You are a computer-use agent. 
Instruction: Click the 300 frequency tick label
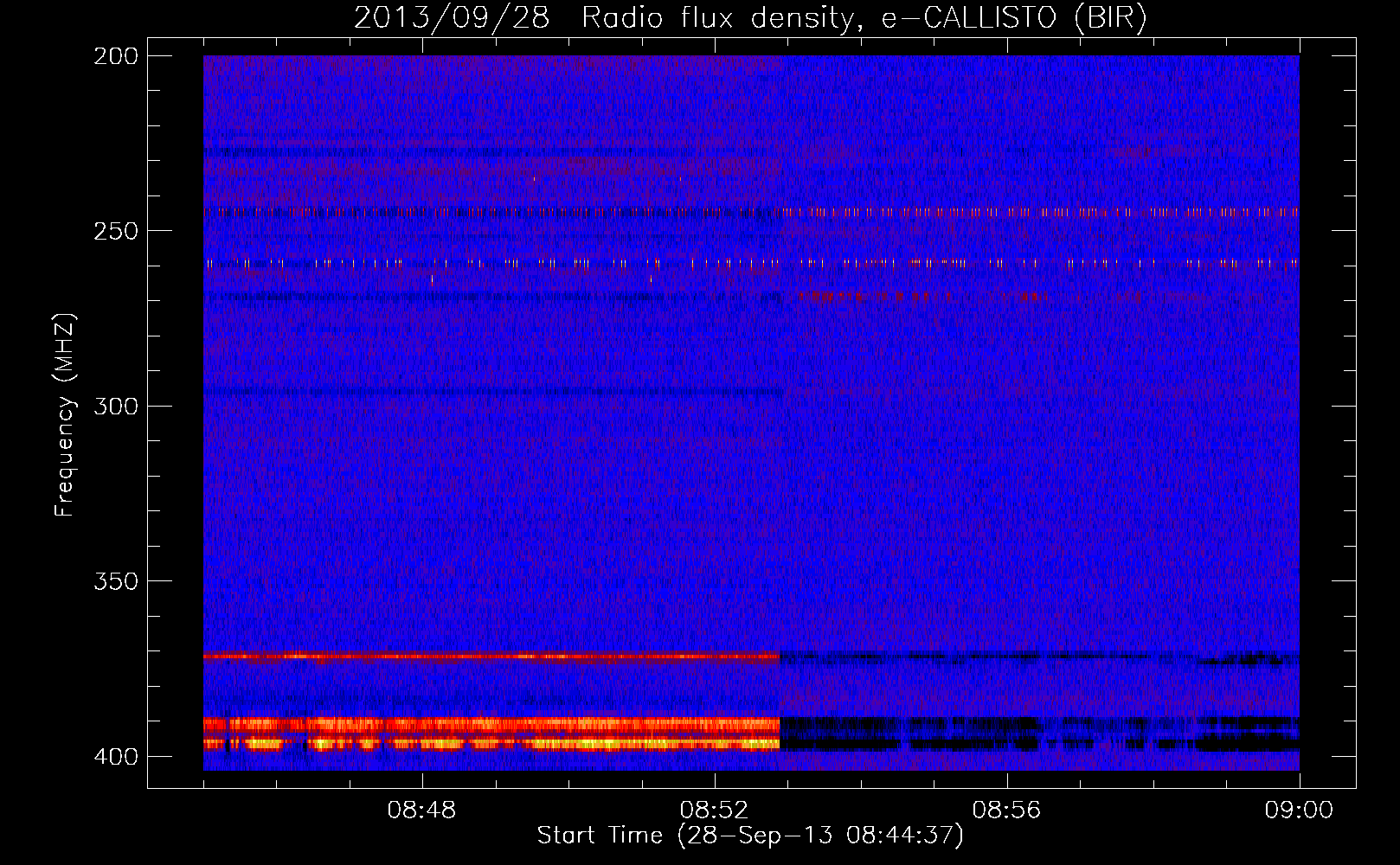[116, 407]
